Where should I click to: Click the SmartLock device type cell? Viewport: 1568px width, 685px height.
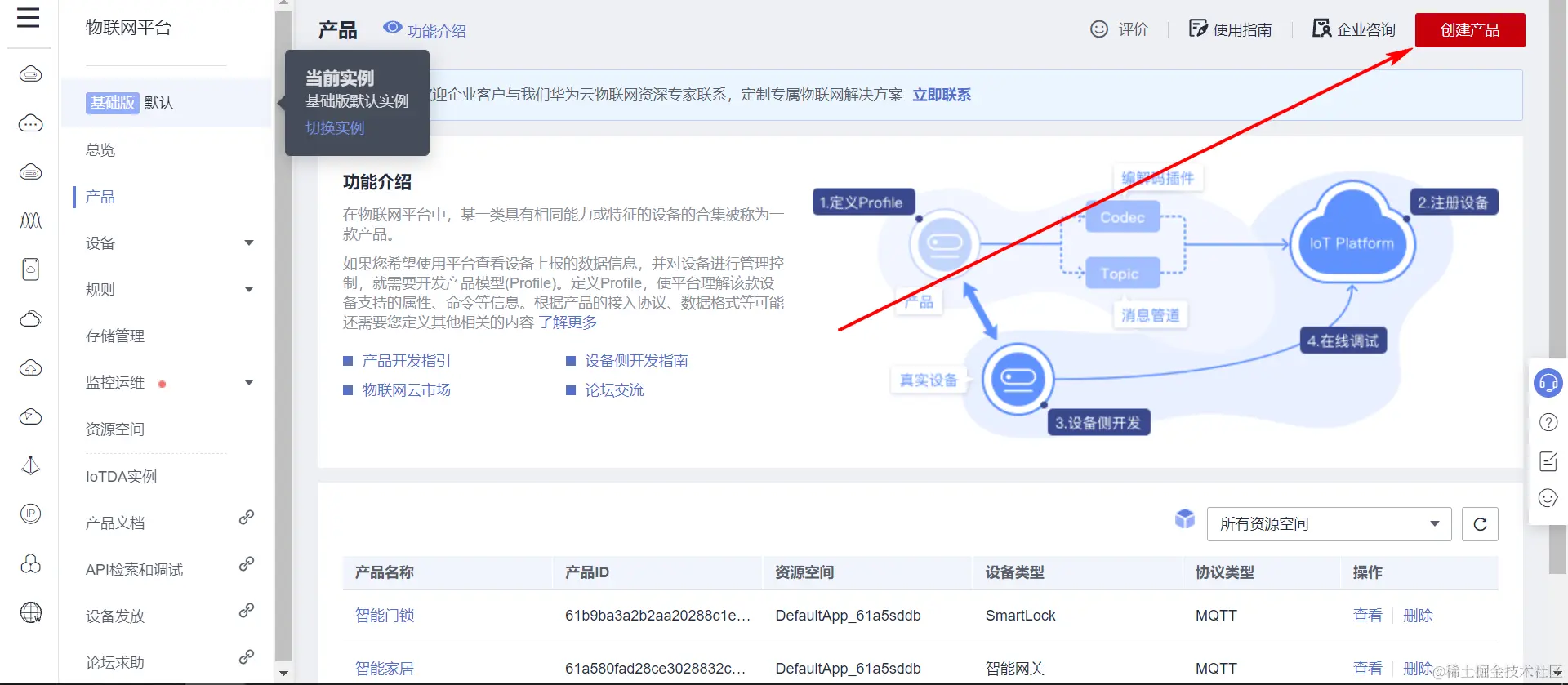(x=1020, y=616)
